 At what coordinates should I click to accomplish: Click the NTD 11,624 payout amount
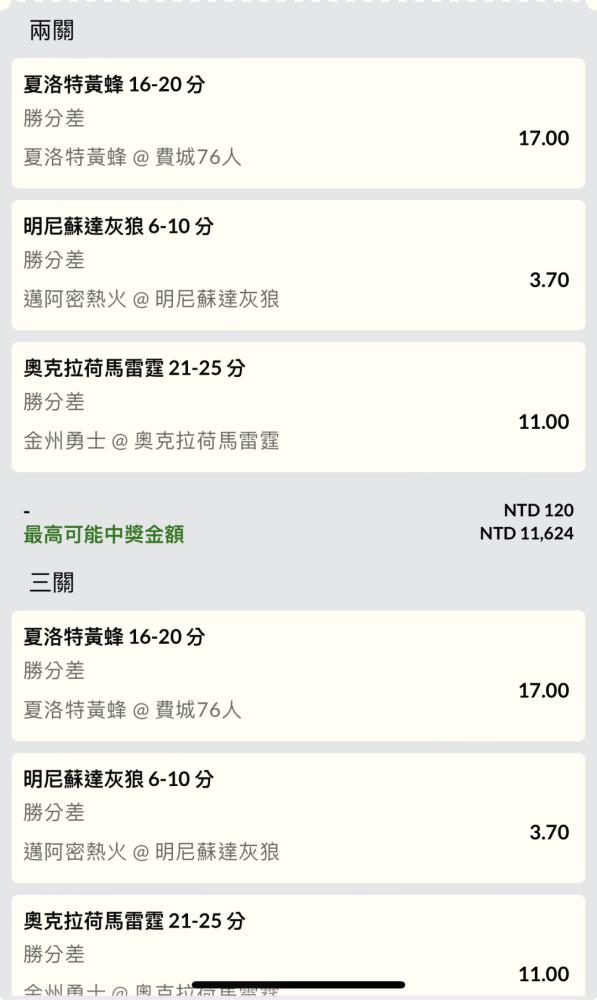526,533
